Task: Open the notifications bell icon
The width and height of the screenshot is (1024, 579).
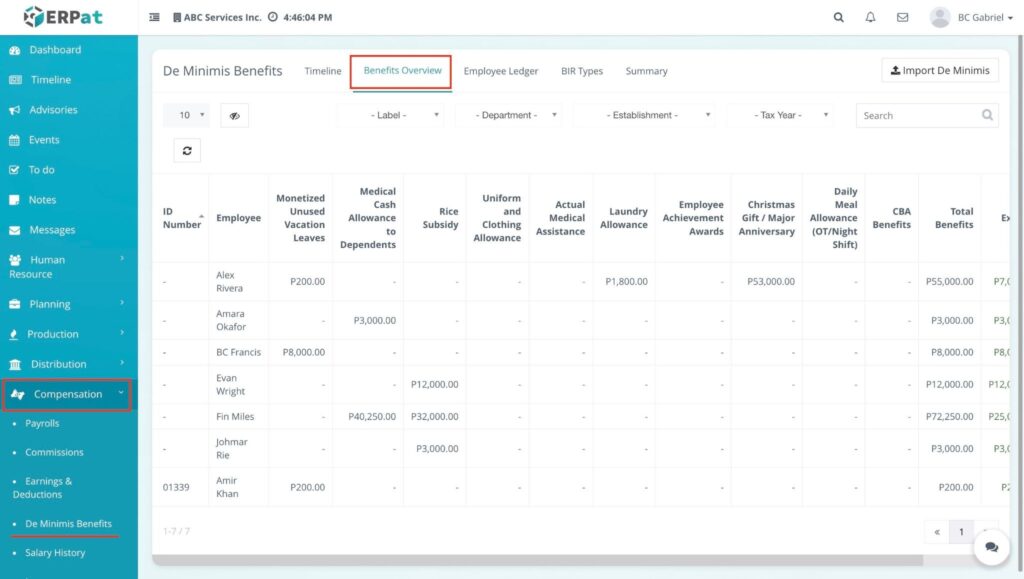Action: (870, 17)
